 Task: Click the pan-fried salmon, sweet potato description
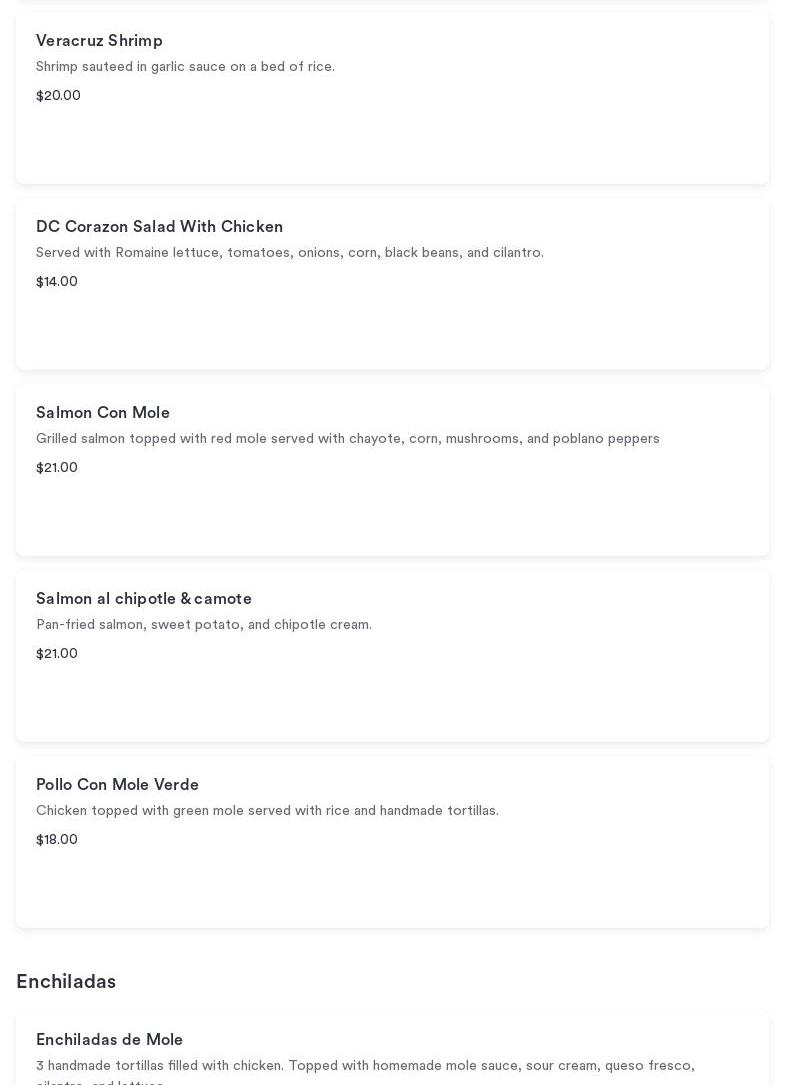click(x=204, y=625)
